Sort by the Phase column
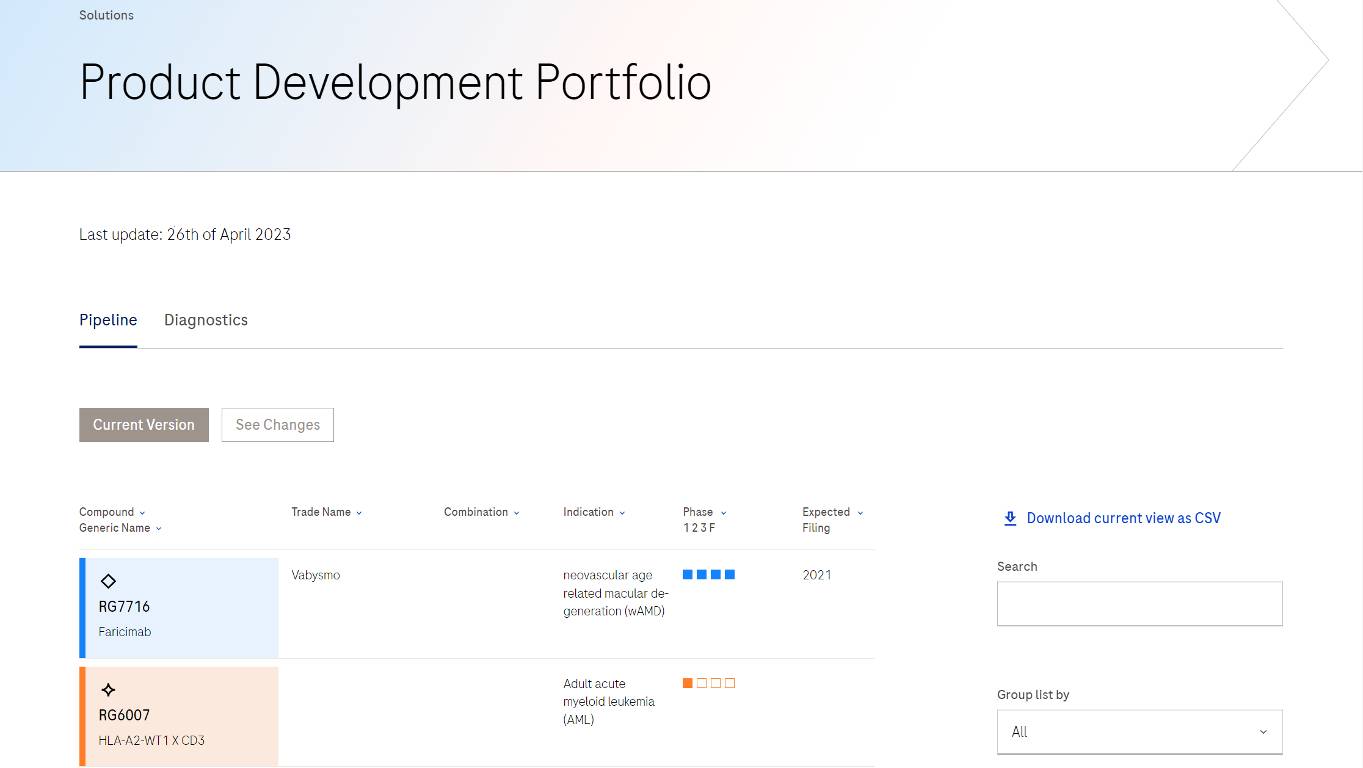1363x768 pixels. pyautogui.click(x=705, y=512)
